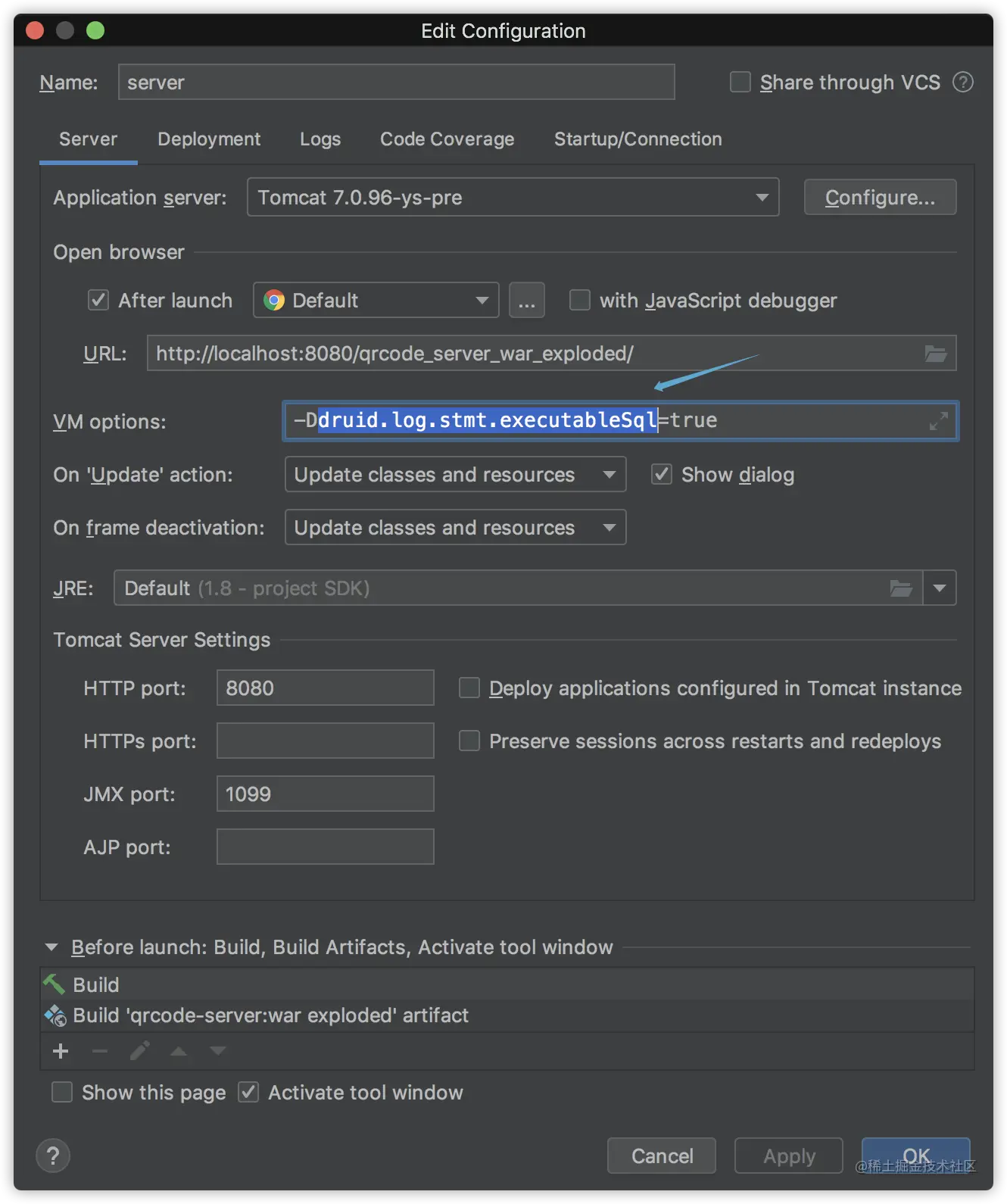1007x1204 pixels.
Task: Enable Show this page checkbox
Action: [x=62, y=1092]
